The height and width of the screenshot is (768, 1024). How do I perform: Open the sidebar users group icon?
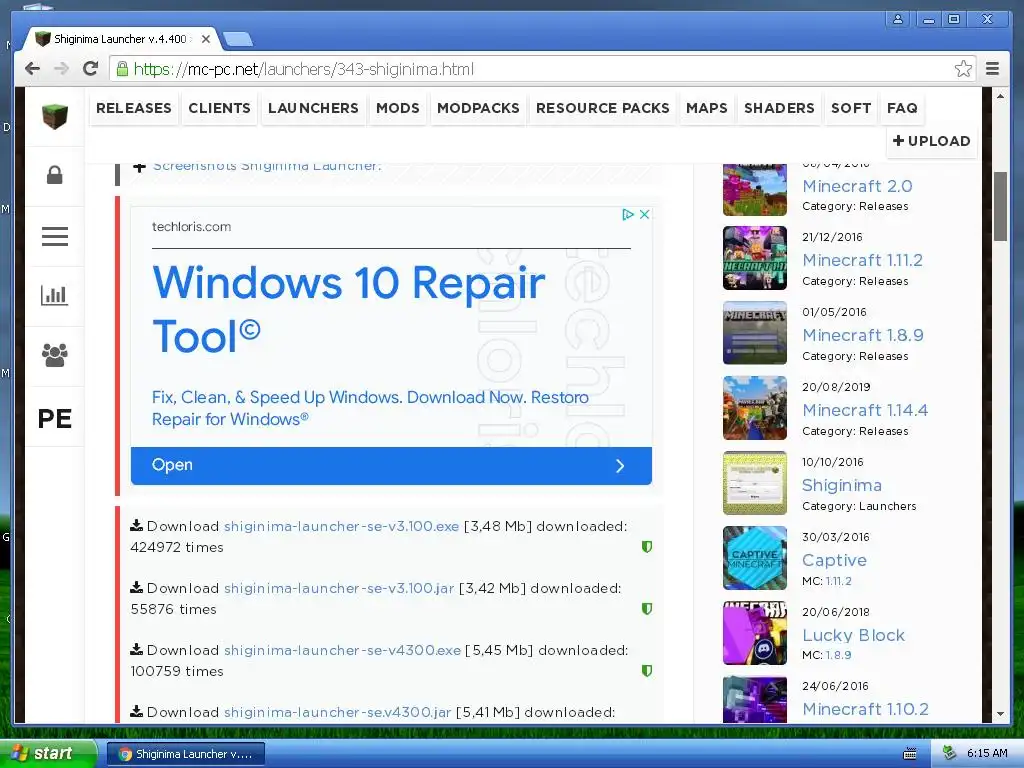55,355
